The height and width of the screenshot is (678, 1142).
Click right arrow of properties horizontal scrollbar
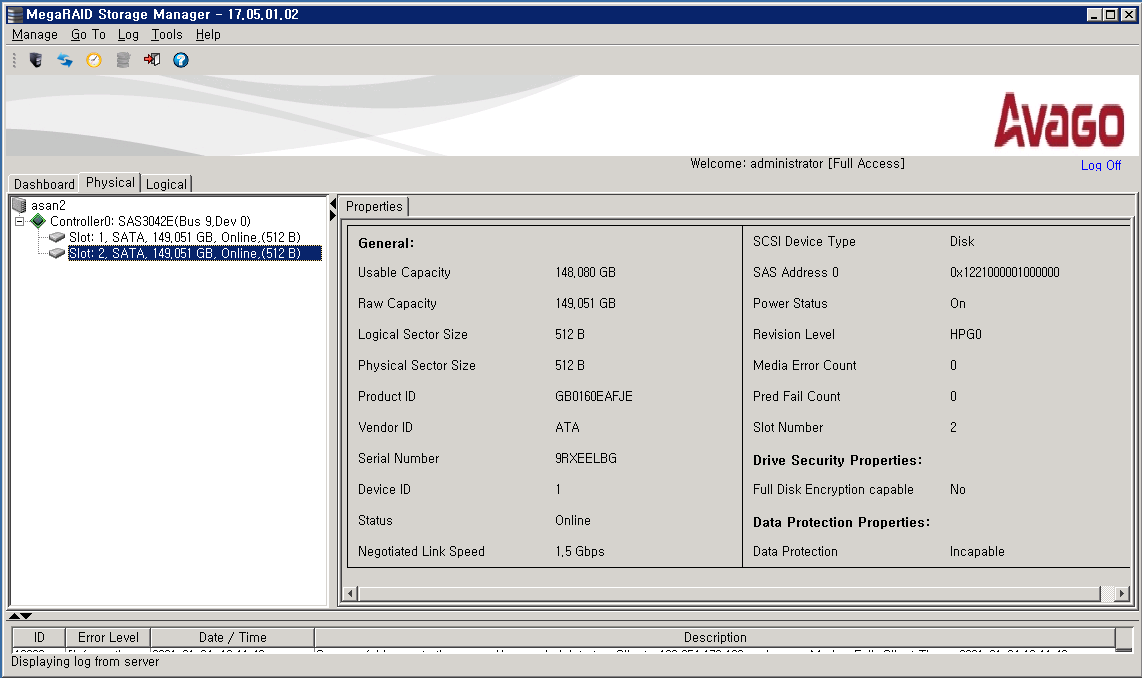coord(1122,594)
